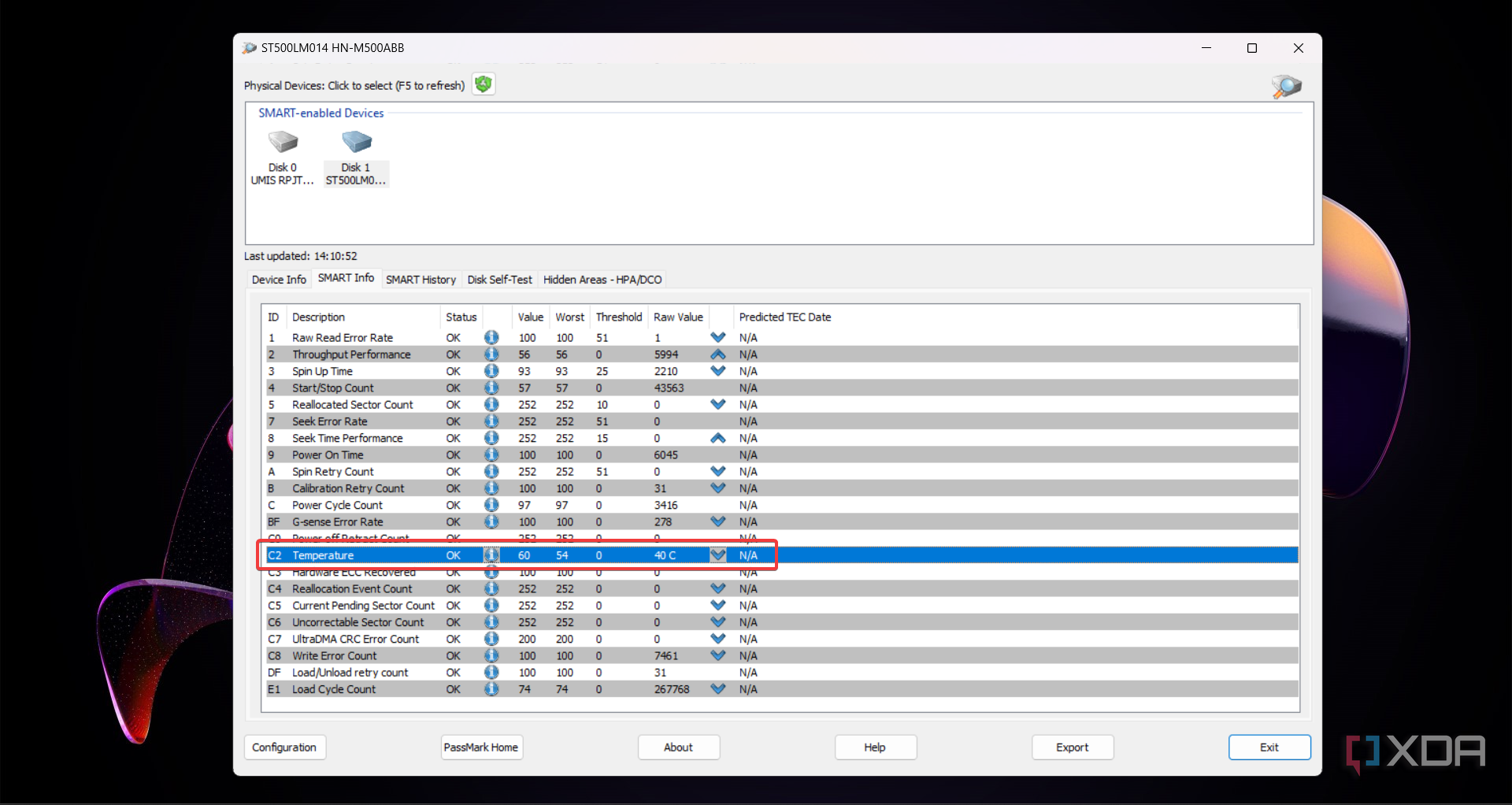Image resolution: width=1512 pixels, height=805 pixels.
Task: Open info icon for G-sense Error Rate
Action: (491, 521)
